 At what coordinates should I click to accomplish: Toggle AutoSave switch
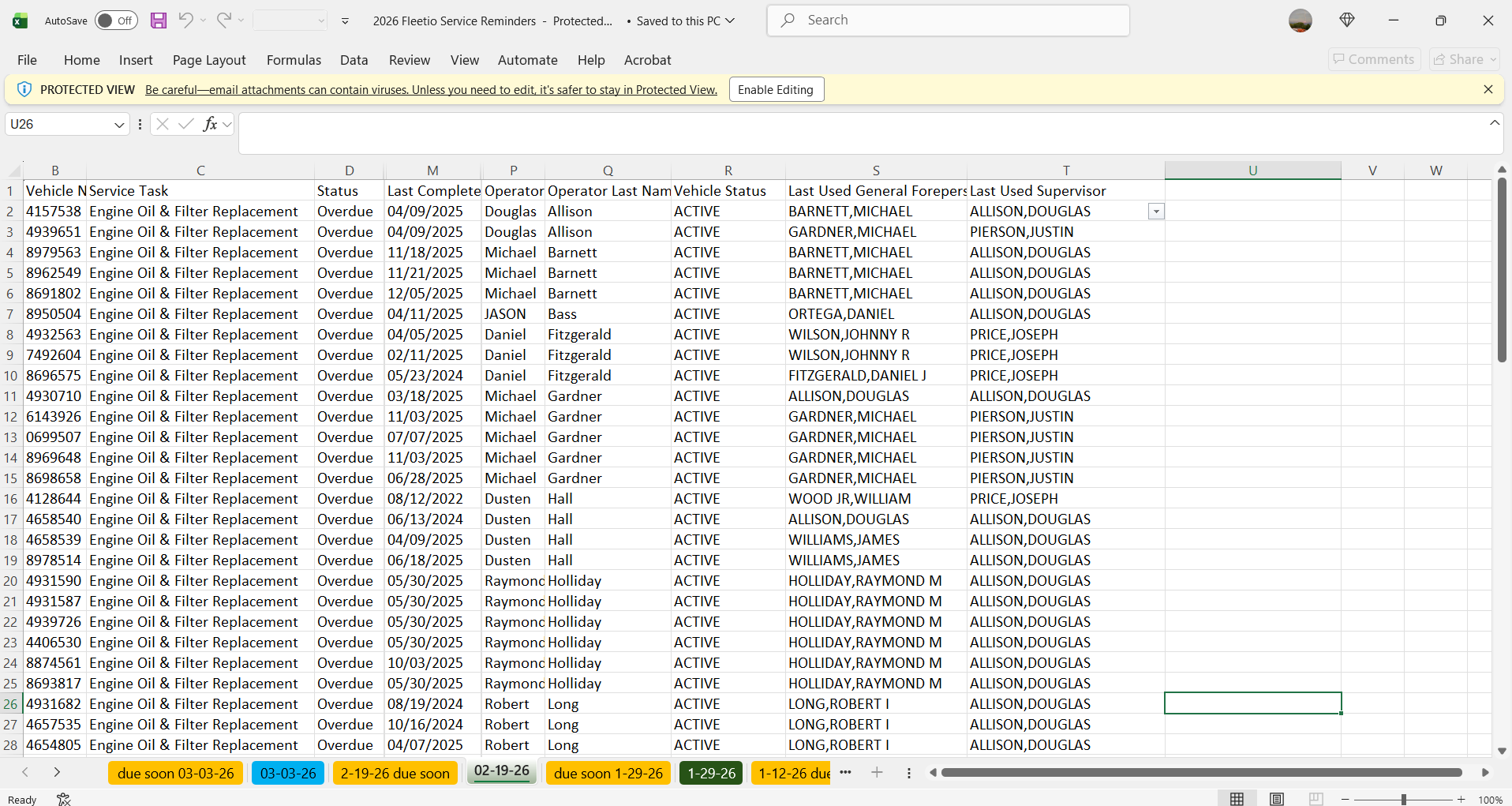coord(116,21)
